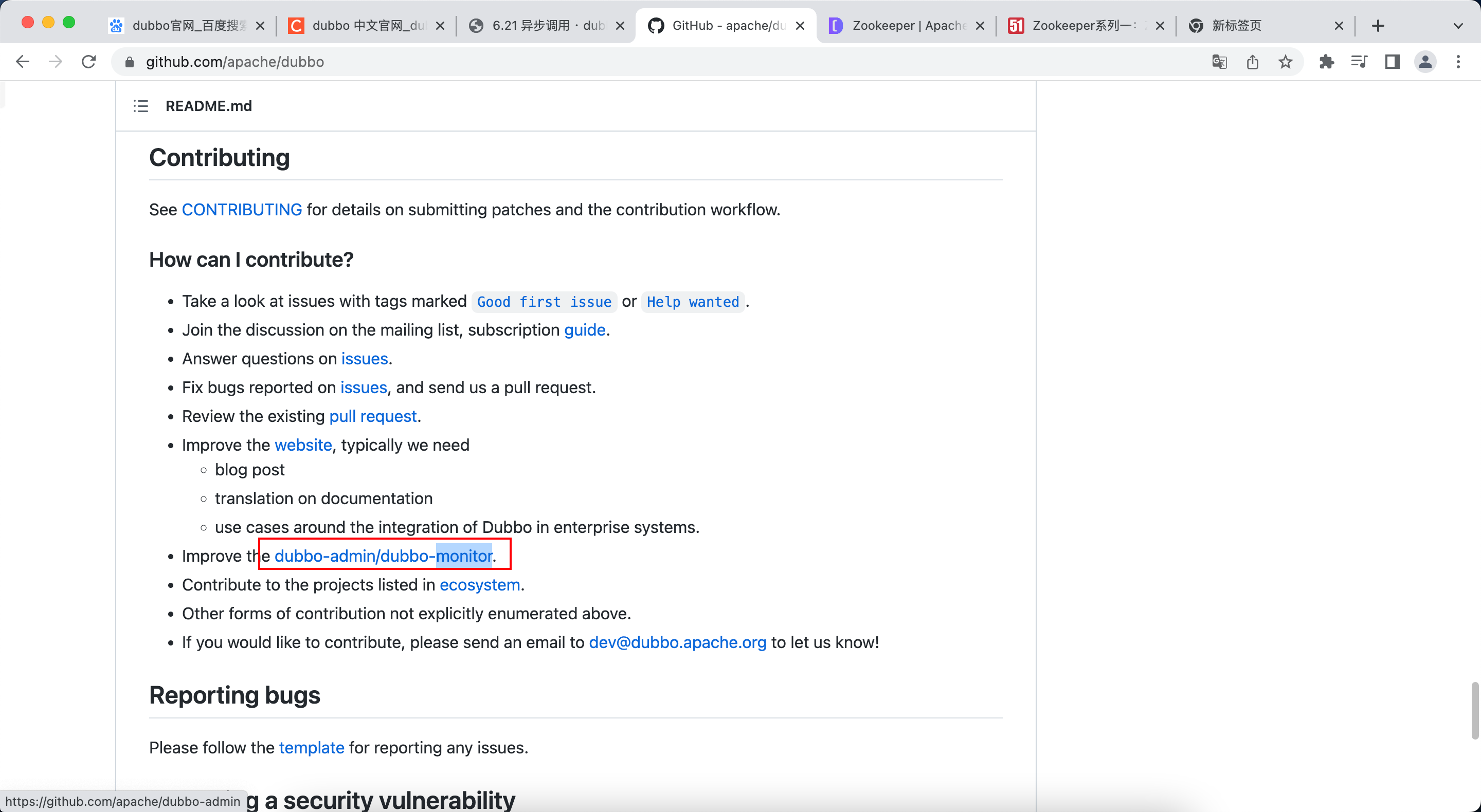The width and height of the screenshot is (1481, 812).
Task: Share this page via share icon
Action: point(1253,62)
